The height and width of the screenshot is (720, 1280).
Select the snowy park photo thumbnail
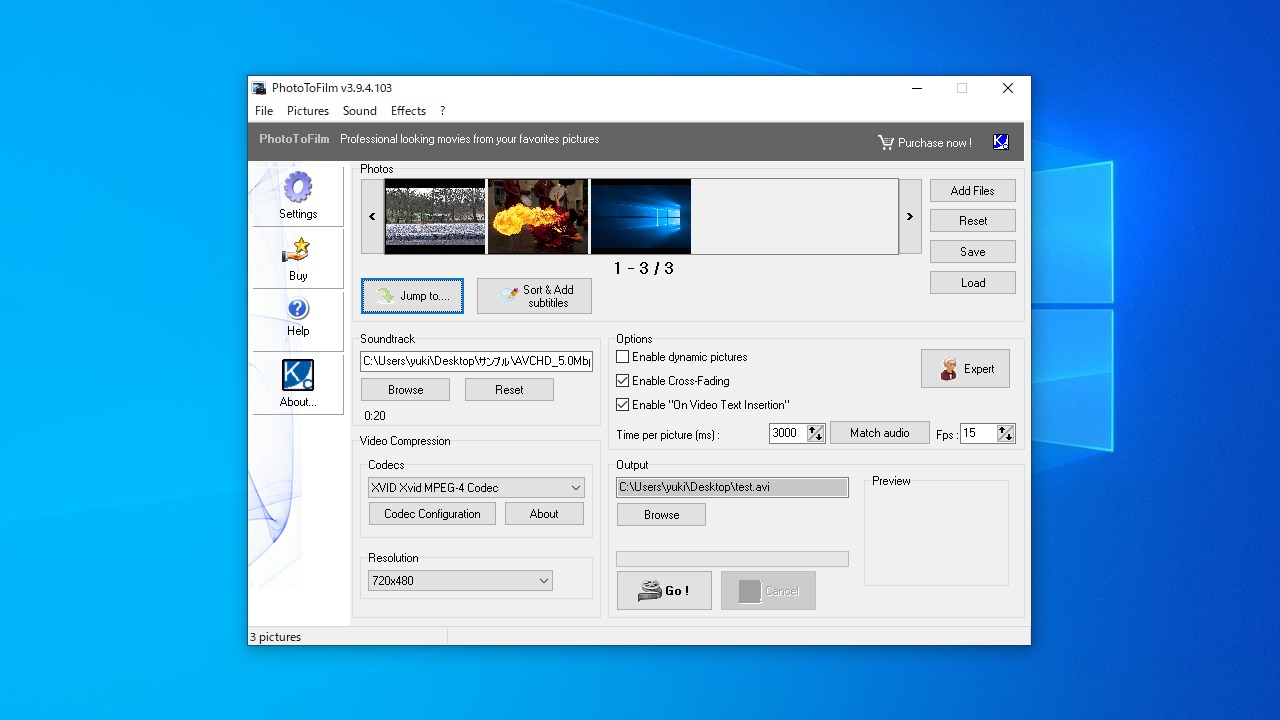click(x=435, y=217)
